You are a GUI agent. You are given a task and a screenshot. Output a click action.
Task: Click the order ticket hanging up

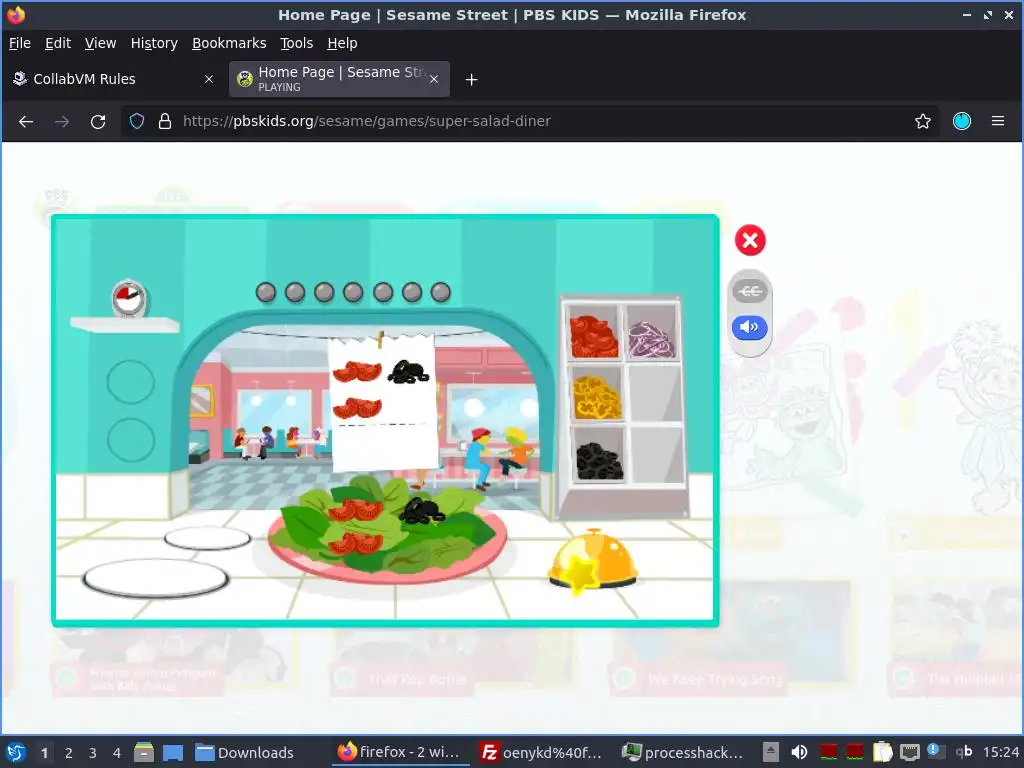pyautogui.click(x=383, y=403)
